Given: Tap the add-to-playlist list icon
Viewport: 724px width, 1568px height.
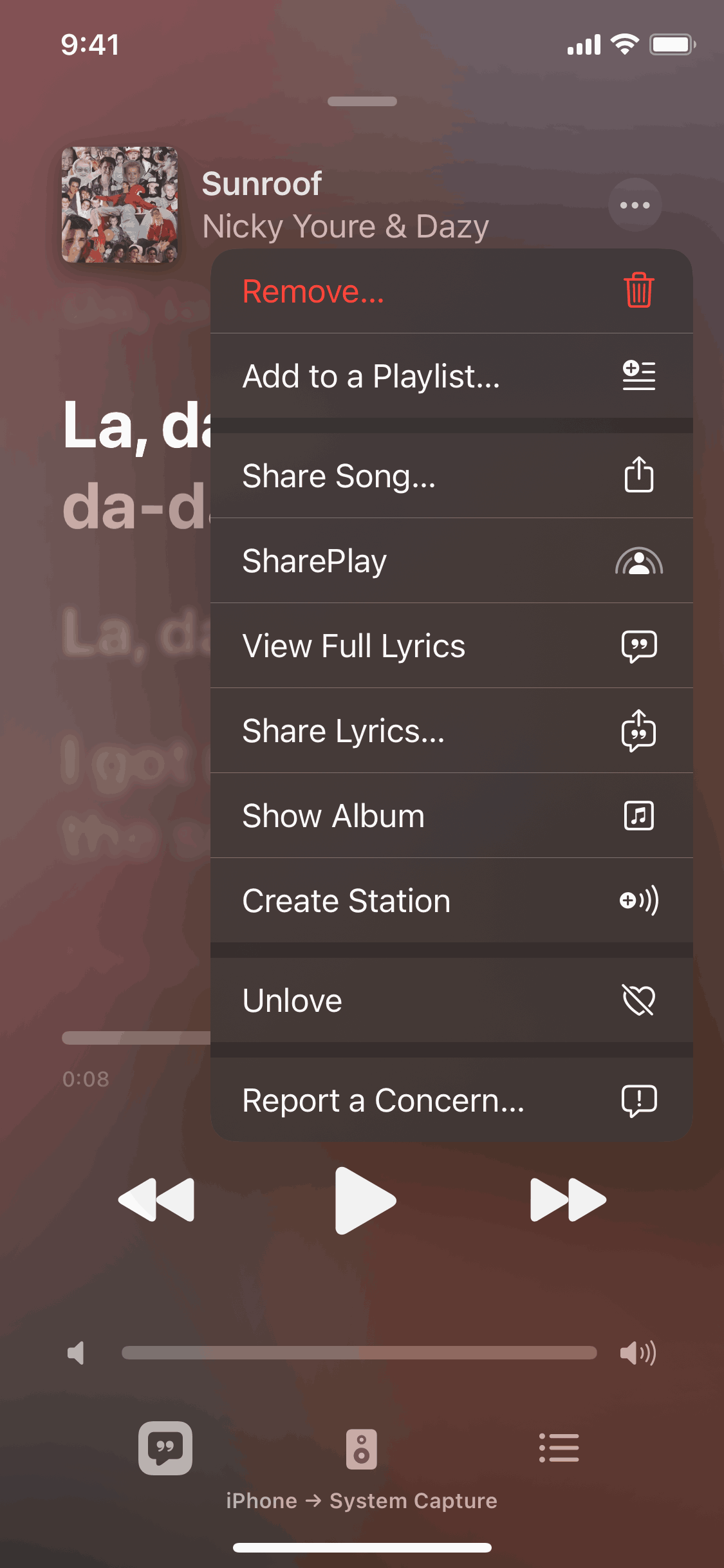Looking at the screenshot, I should point(638,376).
